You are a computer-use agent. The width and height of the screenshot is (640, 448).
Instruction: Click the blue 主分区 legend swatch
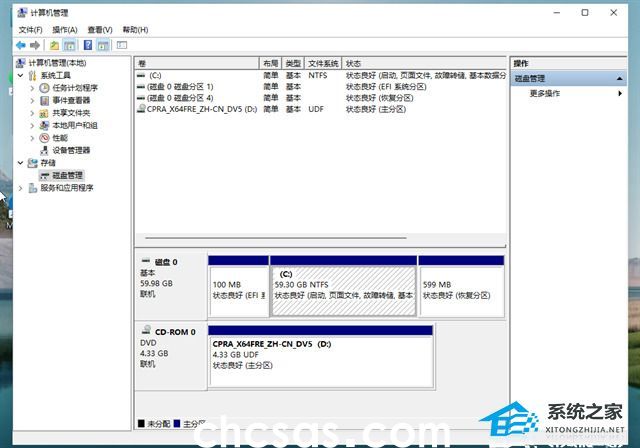click(x=177, y=424)
